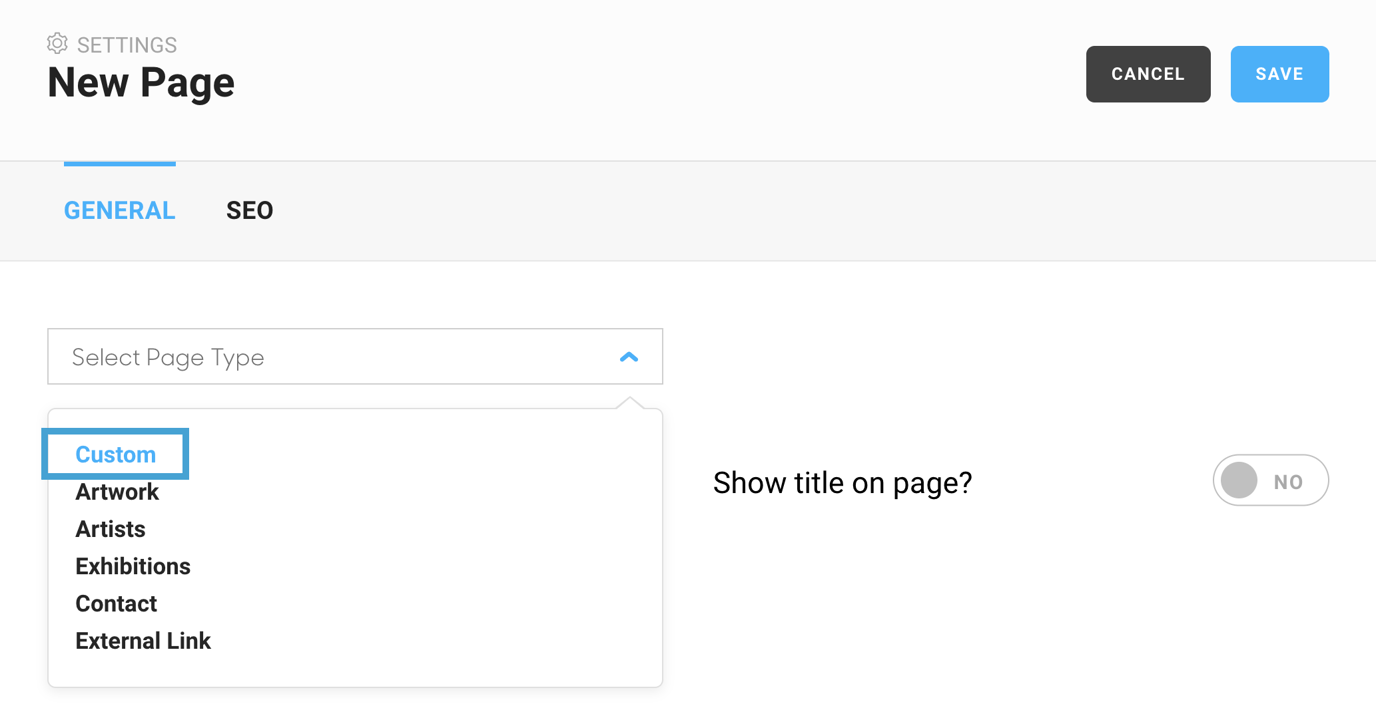Screen dimensions: 1376x708
Task: Choose 'Contact' page type
Action: coord(115,603)
